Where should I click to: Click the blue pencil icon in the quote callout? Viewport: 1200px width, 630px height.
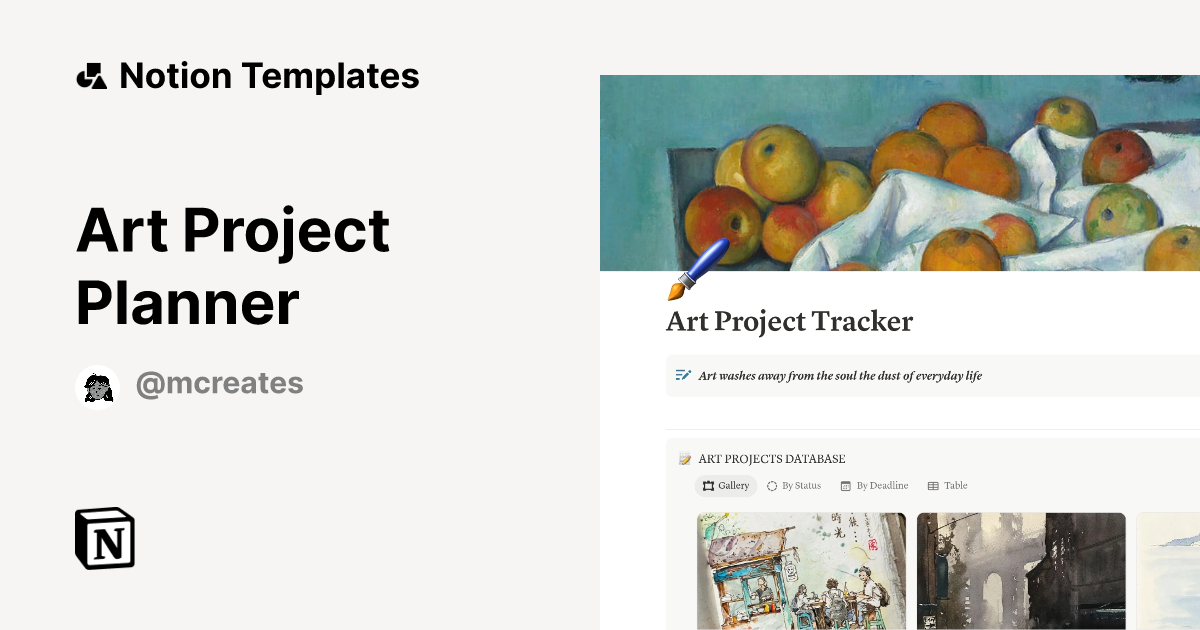pyautogui.click(x=683, y=375)
